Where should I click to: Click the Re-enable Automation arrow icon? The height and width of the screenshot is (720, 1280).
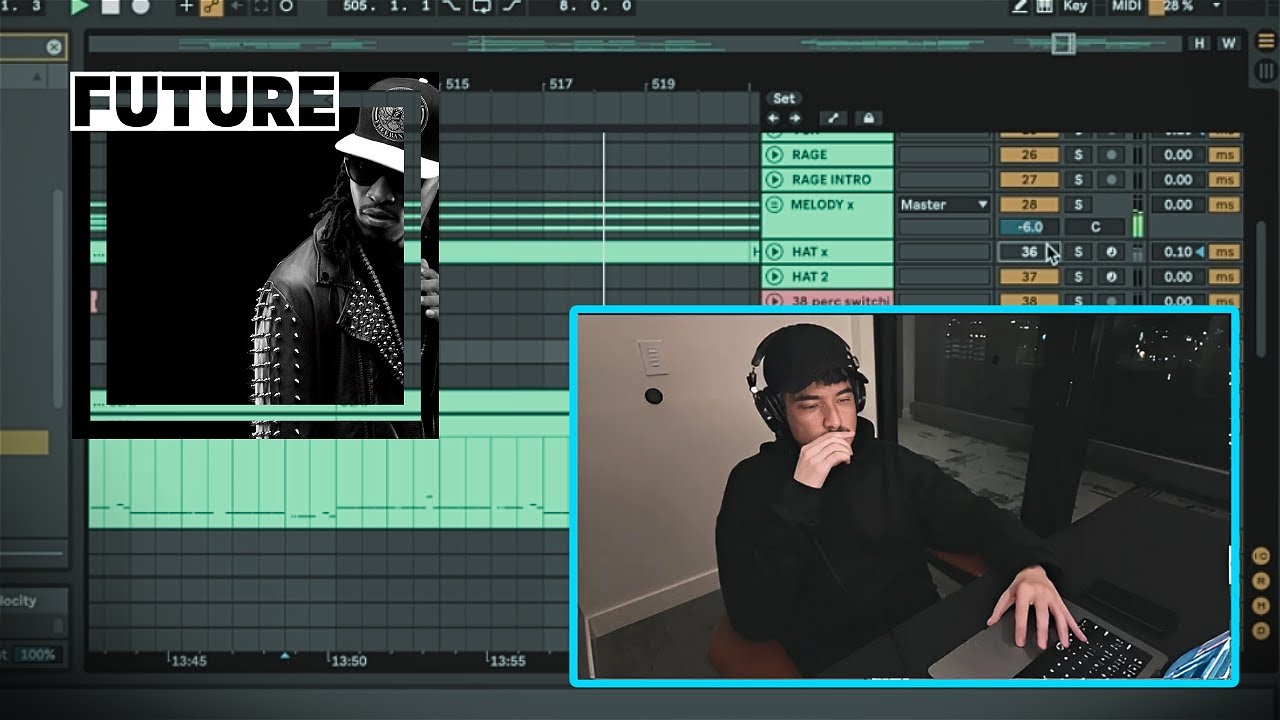[236, 6]
